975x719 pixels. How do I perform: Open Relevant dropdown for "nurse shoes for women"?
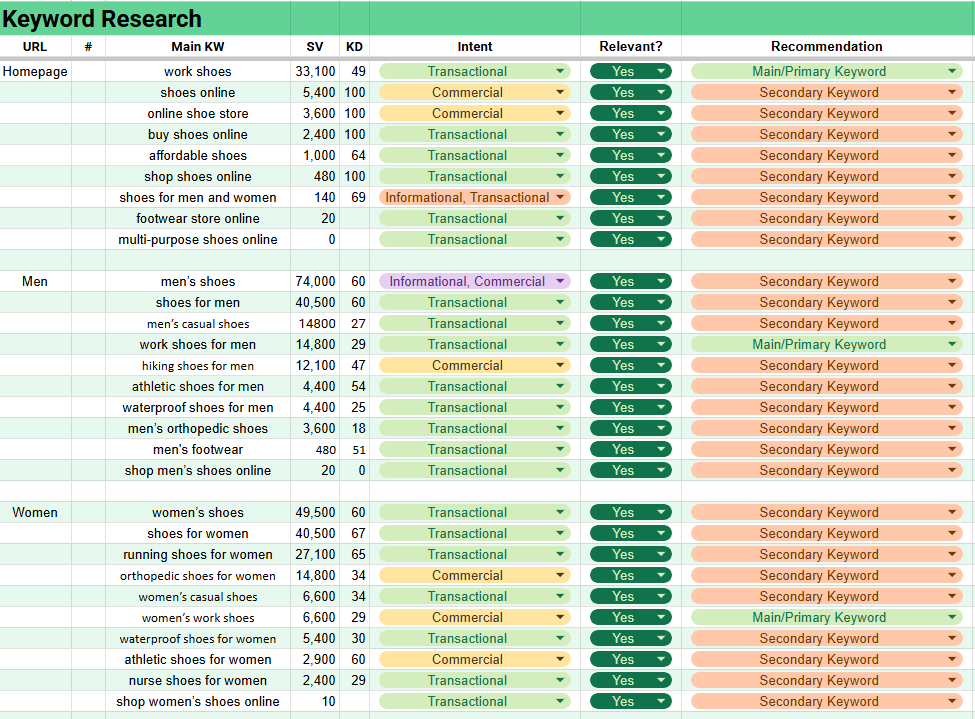coord(661,680)
